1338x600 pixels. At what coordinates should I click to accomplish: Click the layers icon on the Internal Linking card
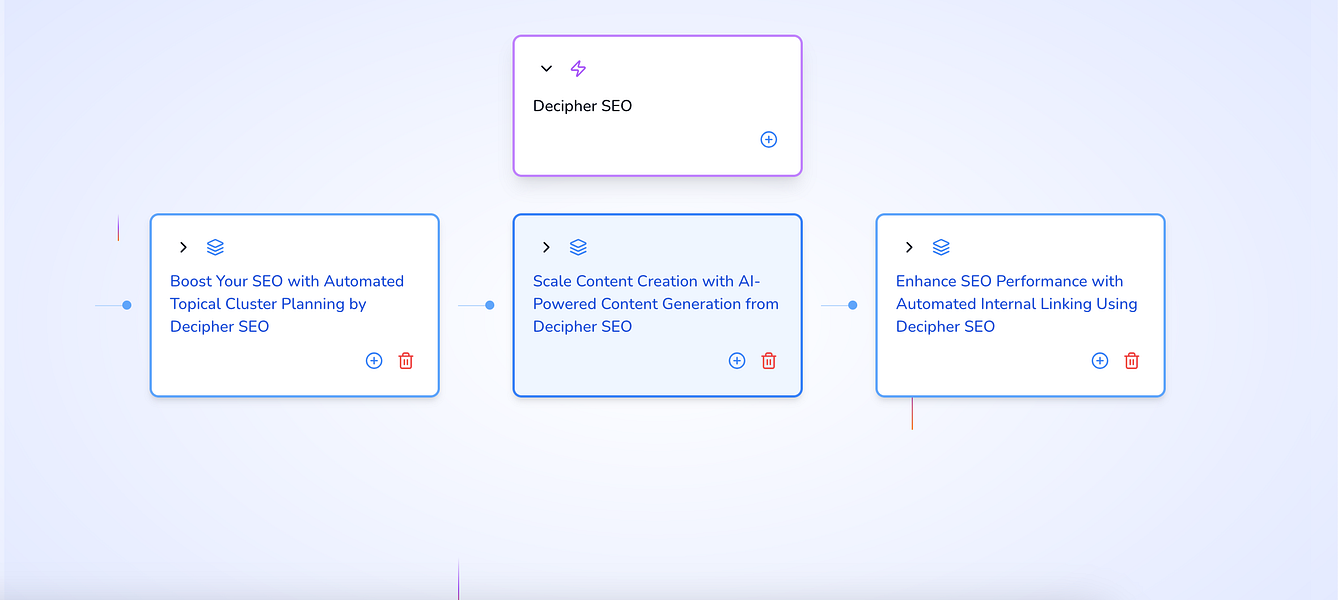[x=941, y=247]
